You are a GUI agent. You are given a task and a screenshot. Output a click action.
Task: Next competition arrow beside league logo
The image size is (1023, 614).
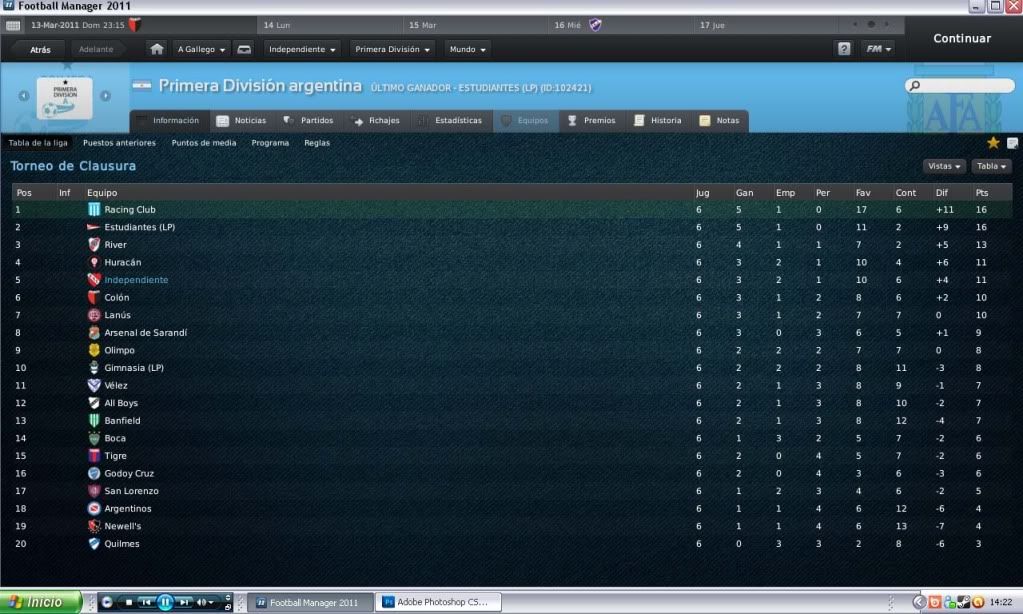tap(105, 96)
